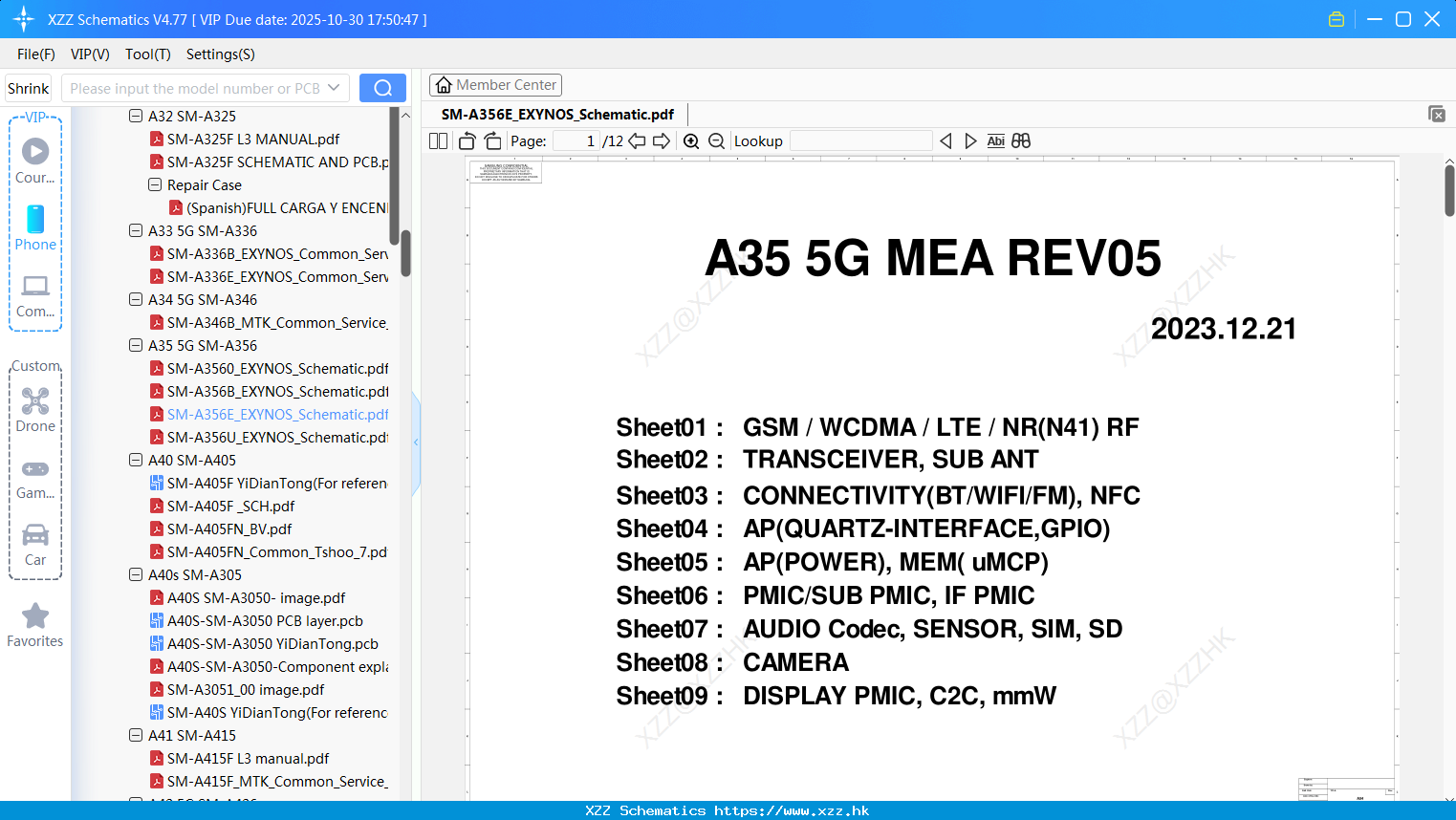The height and width of the screenshot is (820, 1456).
Task: Click the Shrink button
Action: (x=29, y=88)
